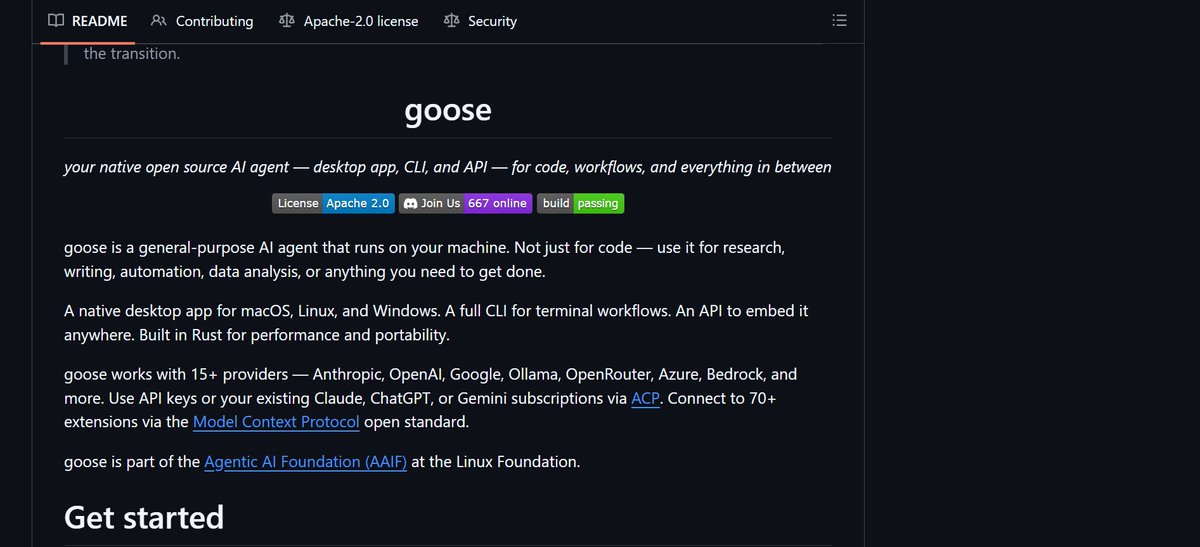Image resolution: width=1200 pixels, height=547 pixels.
Task: Switch to the Security tab
Action: click(x=480, y=21)
